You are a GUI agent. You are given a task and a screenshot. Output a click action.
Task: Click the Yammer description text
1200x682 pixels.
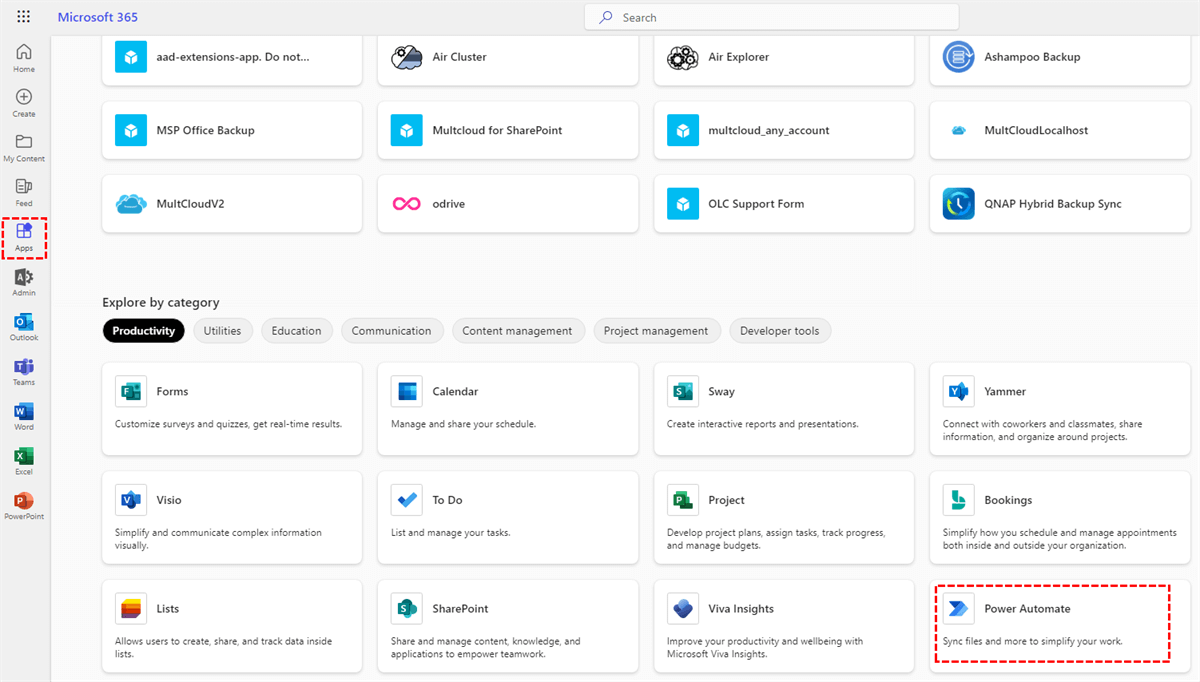coord(1043,430)
